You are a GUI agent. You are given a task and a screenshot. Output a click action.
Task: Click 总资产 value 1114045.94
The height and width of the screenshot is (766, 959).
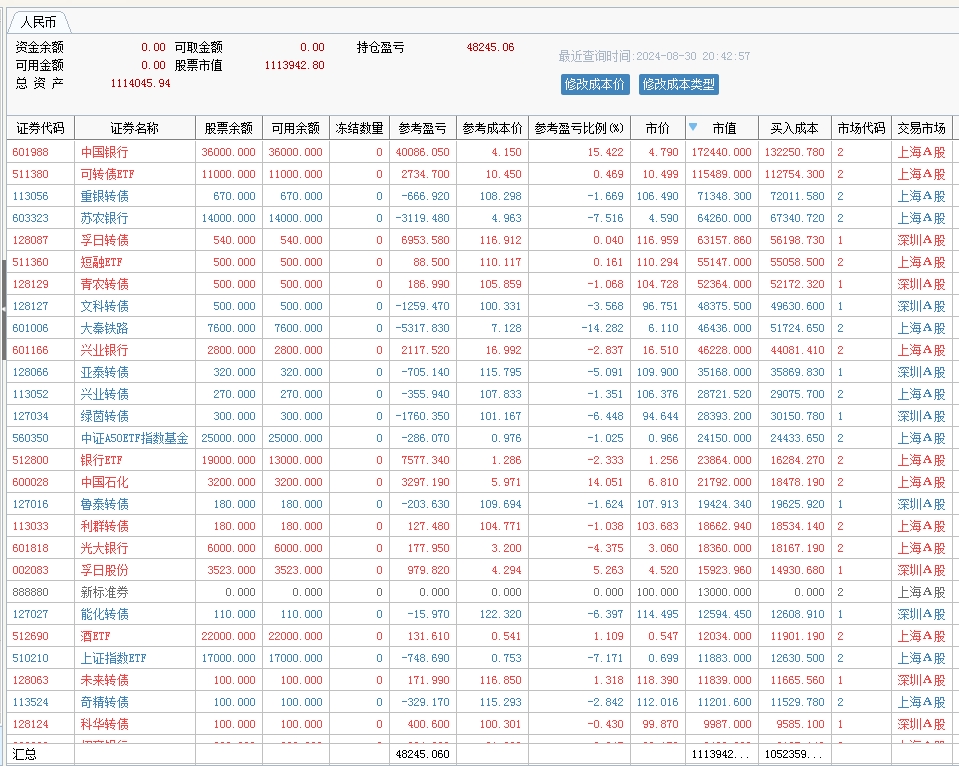tap(141, 83)
